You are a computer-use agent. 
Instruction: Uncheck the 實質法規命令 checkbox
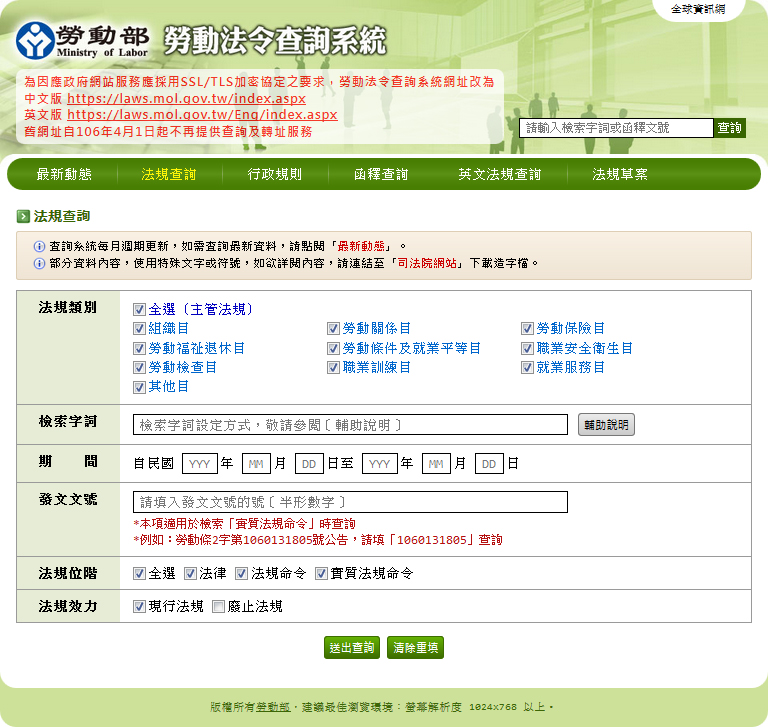point(322,574)
